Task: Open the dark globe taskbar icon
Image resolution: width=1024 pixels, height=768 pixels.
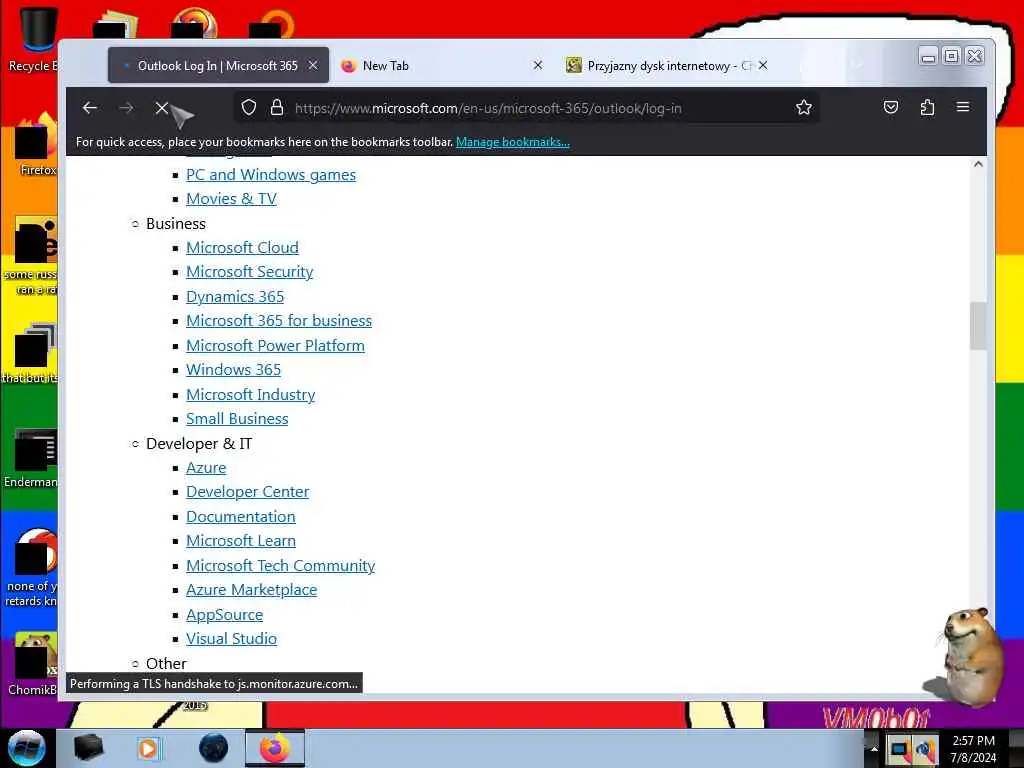Action: 214,748
